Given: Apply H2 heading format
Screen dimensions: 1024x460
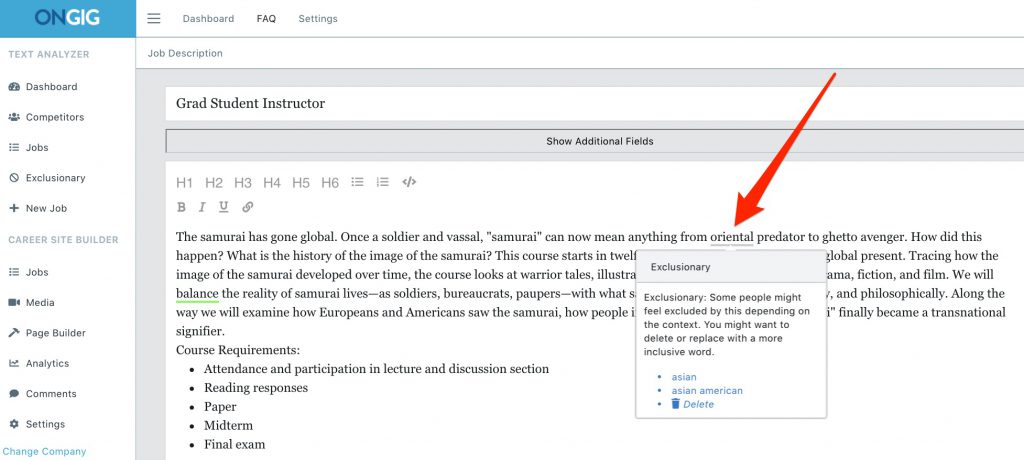Looking at the screenshot, I should coord(214,183).
